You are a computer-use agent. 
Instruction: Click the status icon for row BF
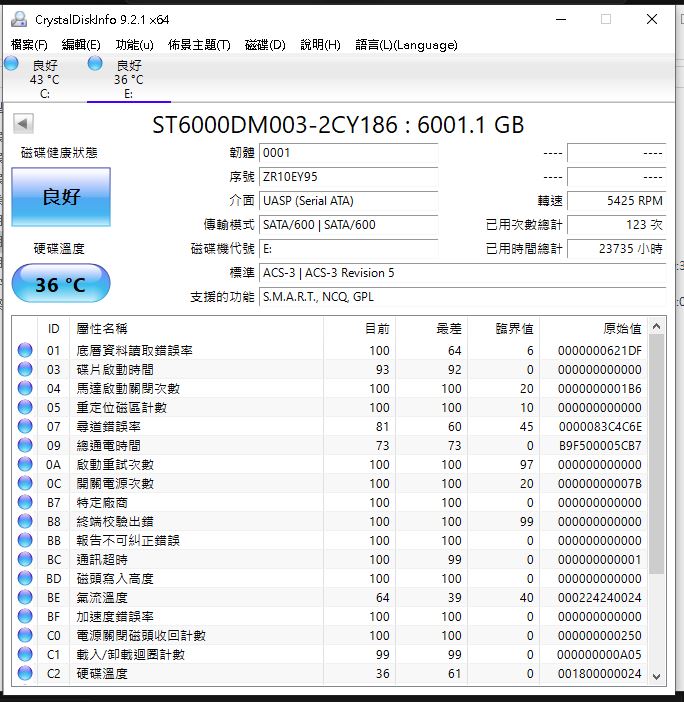tap(25, 616)
